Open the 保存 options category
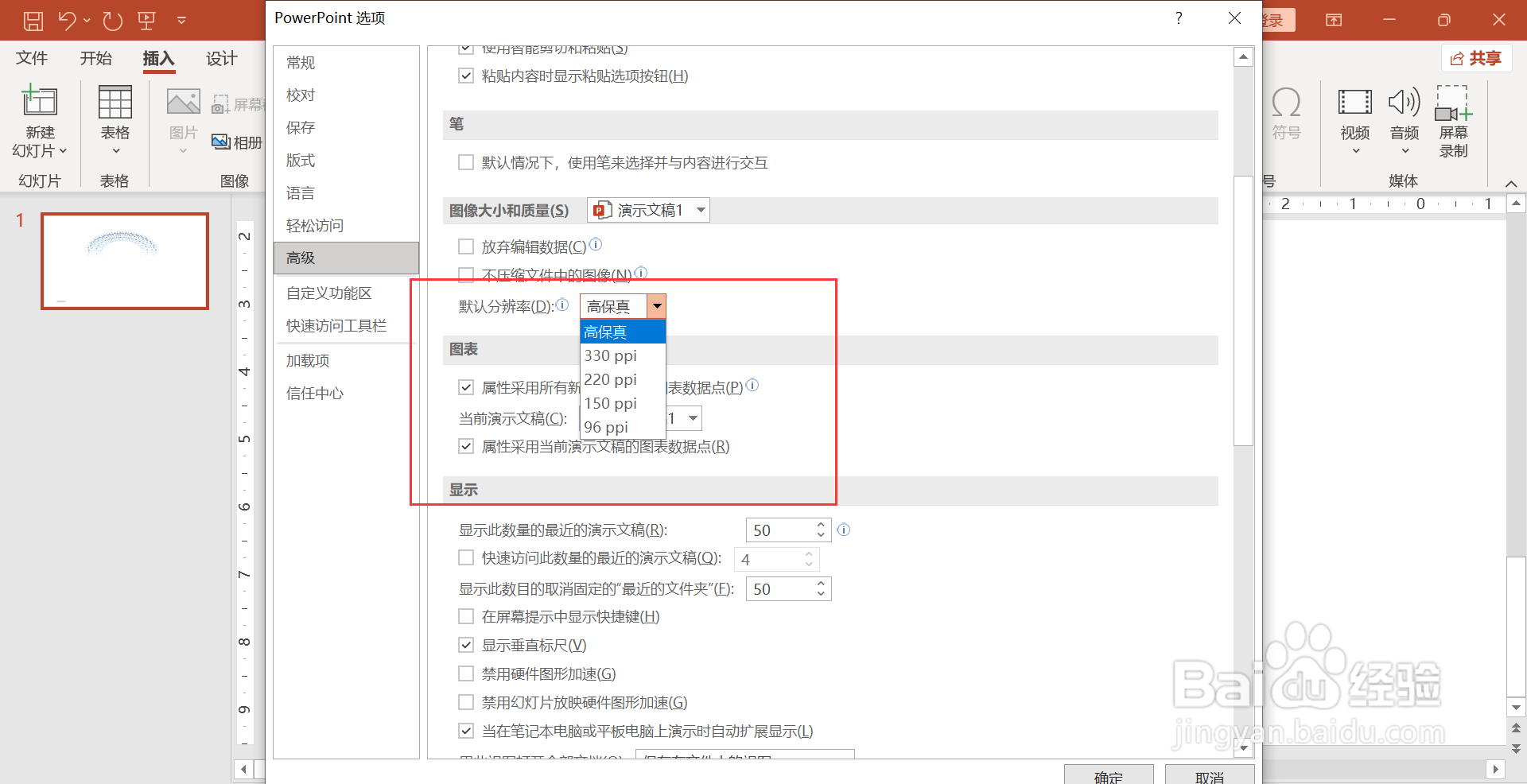 [x=346, y=128]
